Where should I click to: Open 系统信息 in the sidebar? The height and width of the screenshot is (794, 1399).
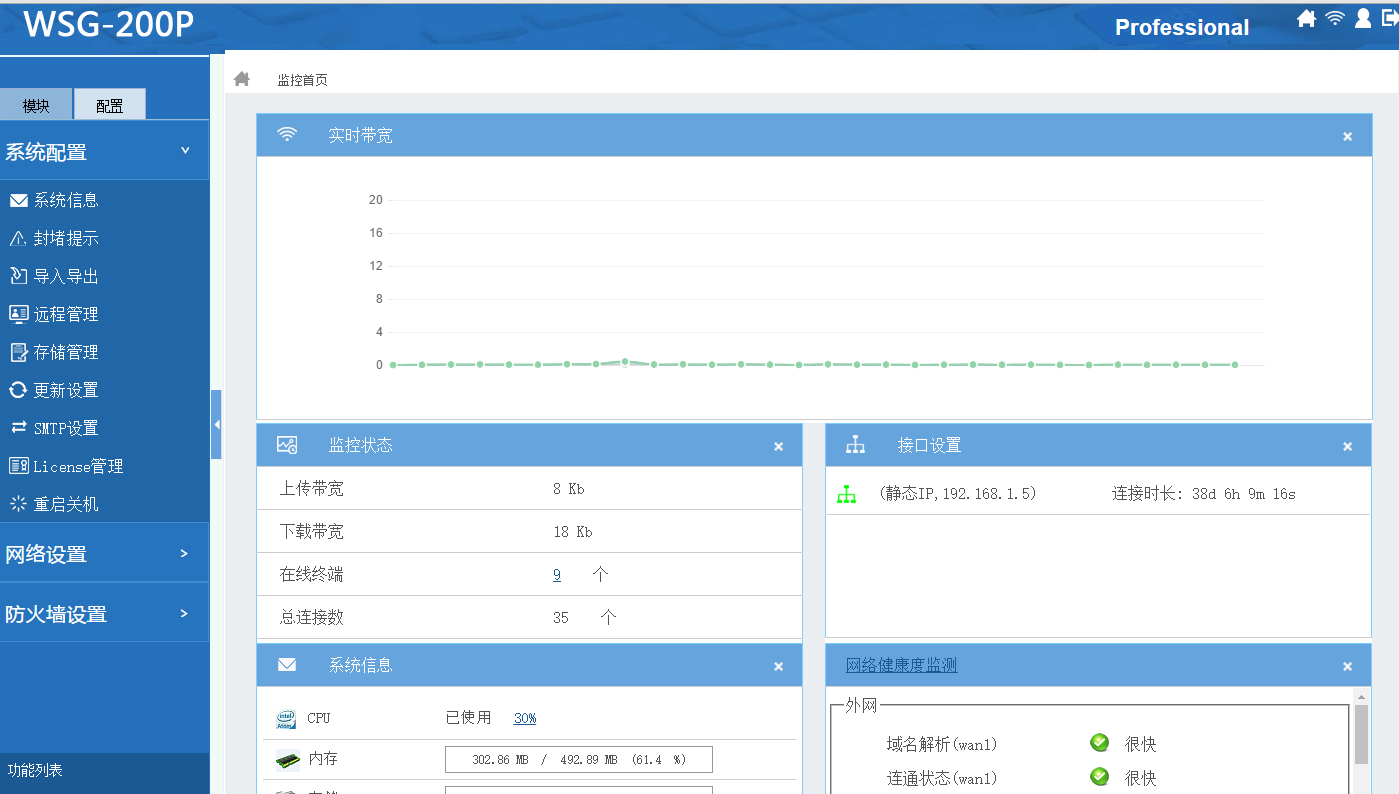tap(66, 200)
